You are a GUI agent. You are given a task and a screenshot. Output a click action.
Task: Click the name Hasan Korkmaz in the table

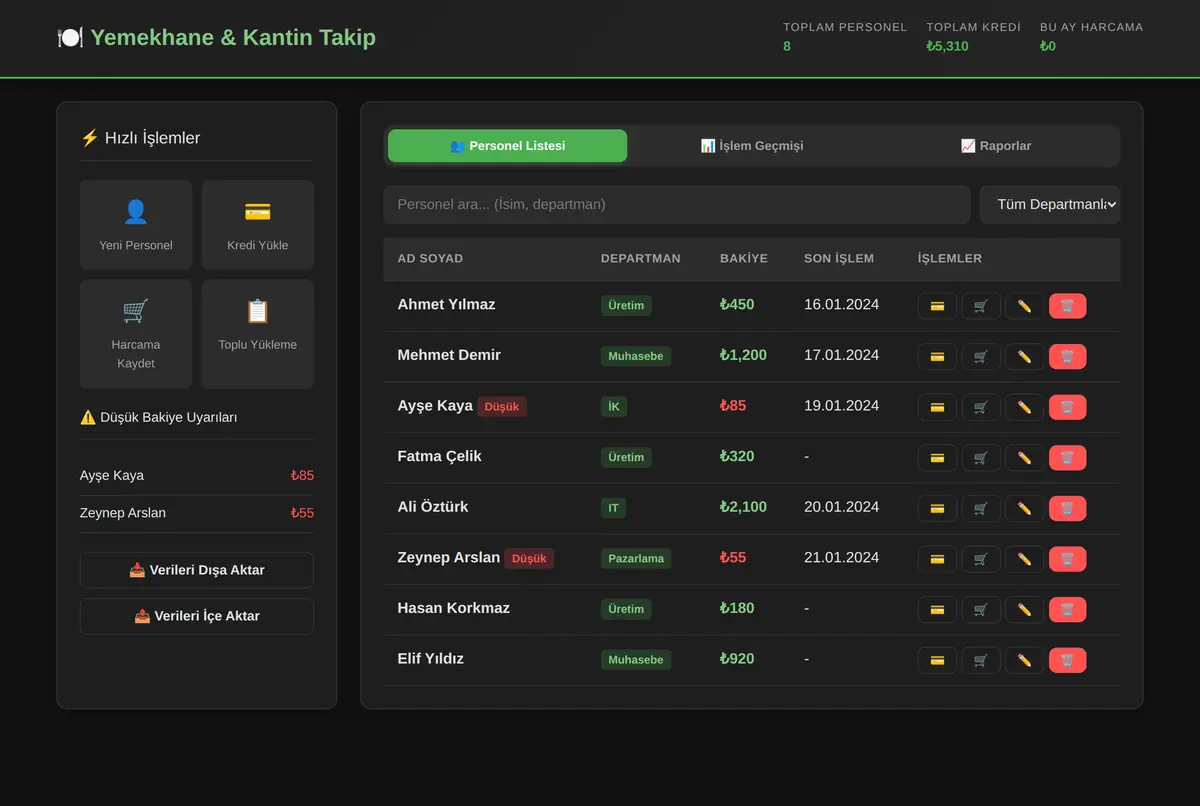pyautogui.click(x=454, y=608)
